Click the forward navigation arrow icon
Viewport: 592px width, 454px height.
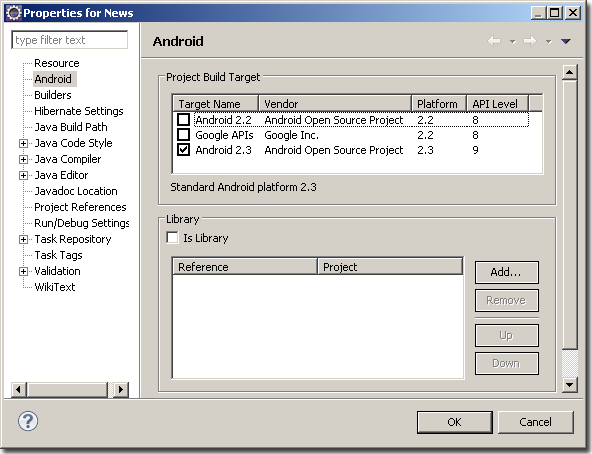coord(530,41)
